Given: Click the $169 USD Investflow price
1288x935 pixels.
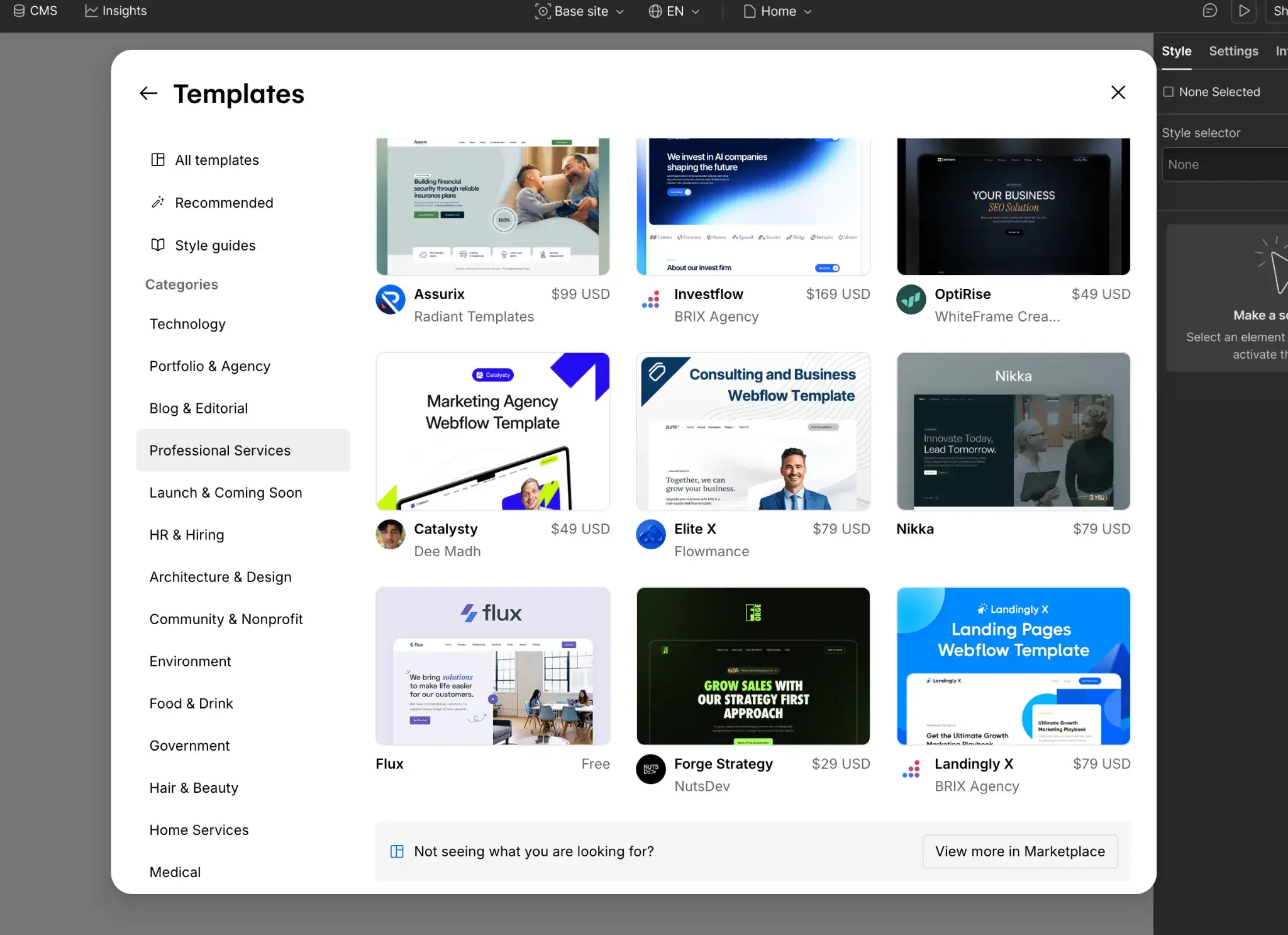Looking at the screenshot, I should tap(838, 294).
